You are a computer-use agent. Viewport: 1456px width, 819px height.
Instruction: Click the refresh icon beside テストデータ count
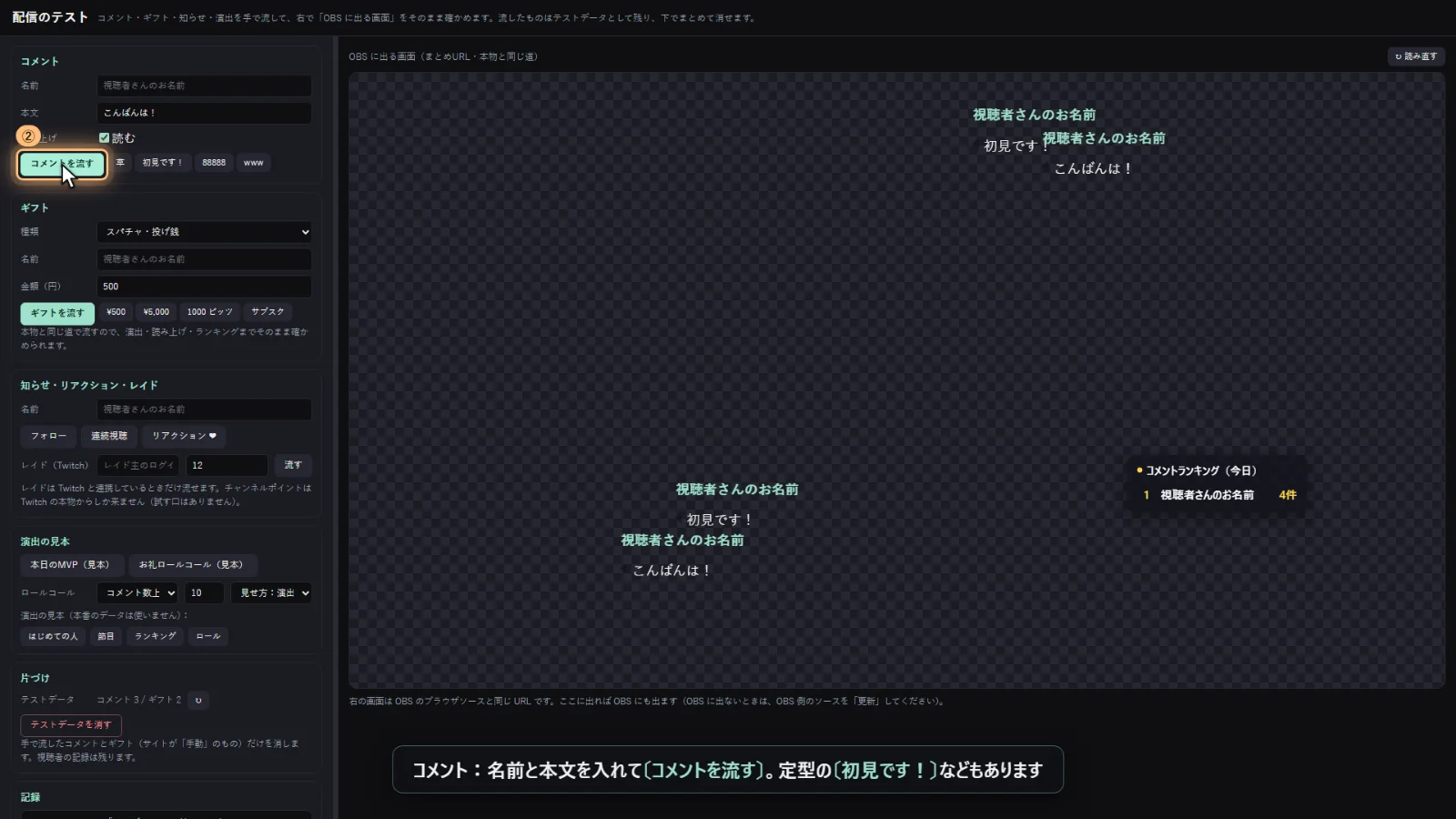coord(198,700)
